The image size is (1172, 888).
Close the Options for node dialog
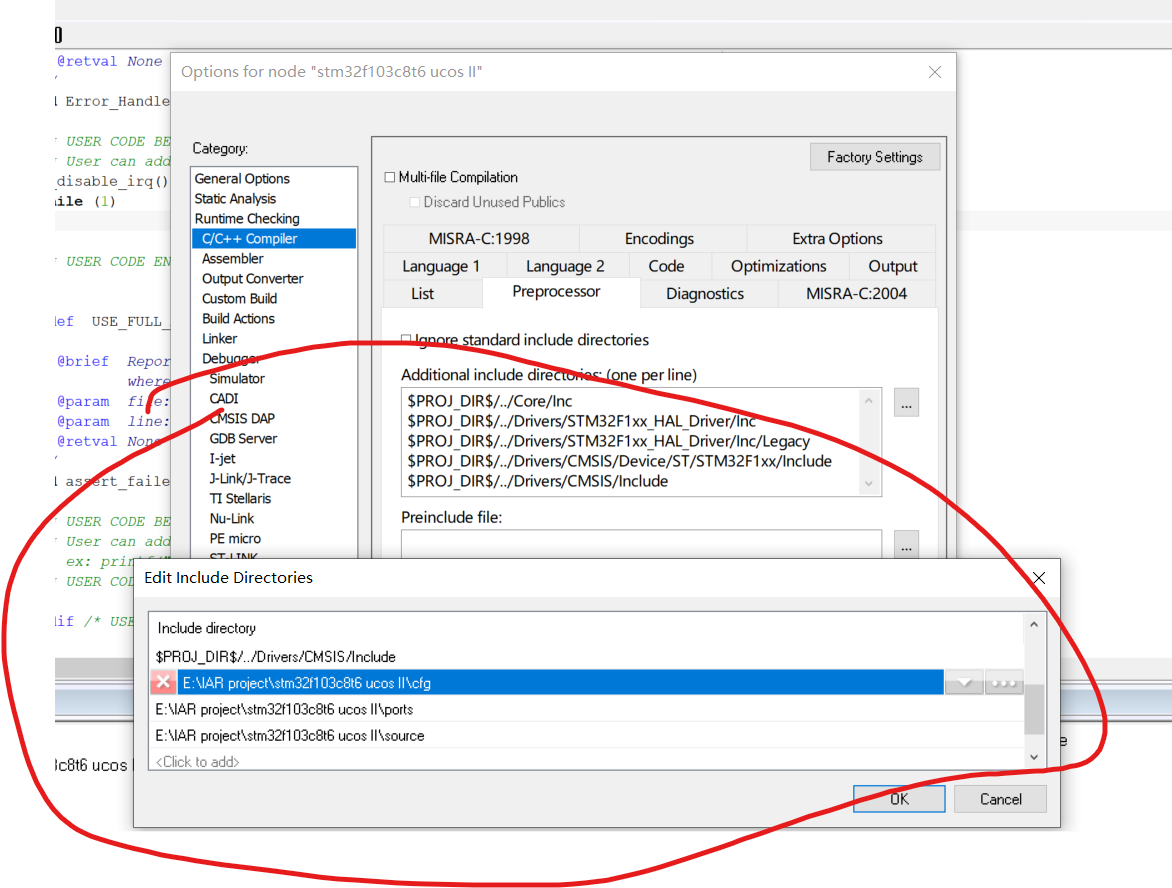934,72
